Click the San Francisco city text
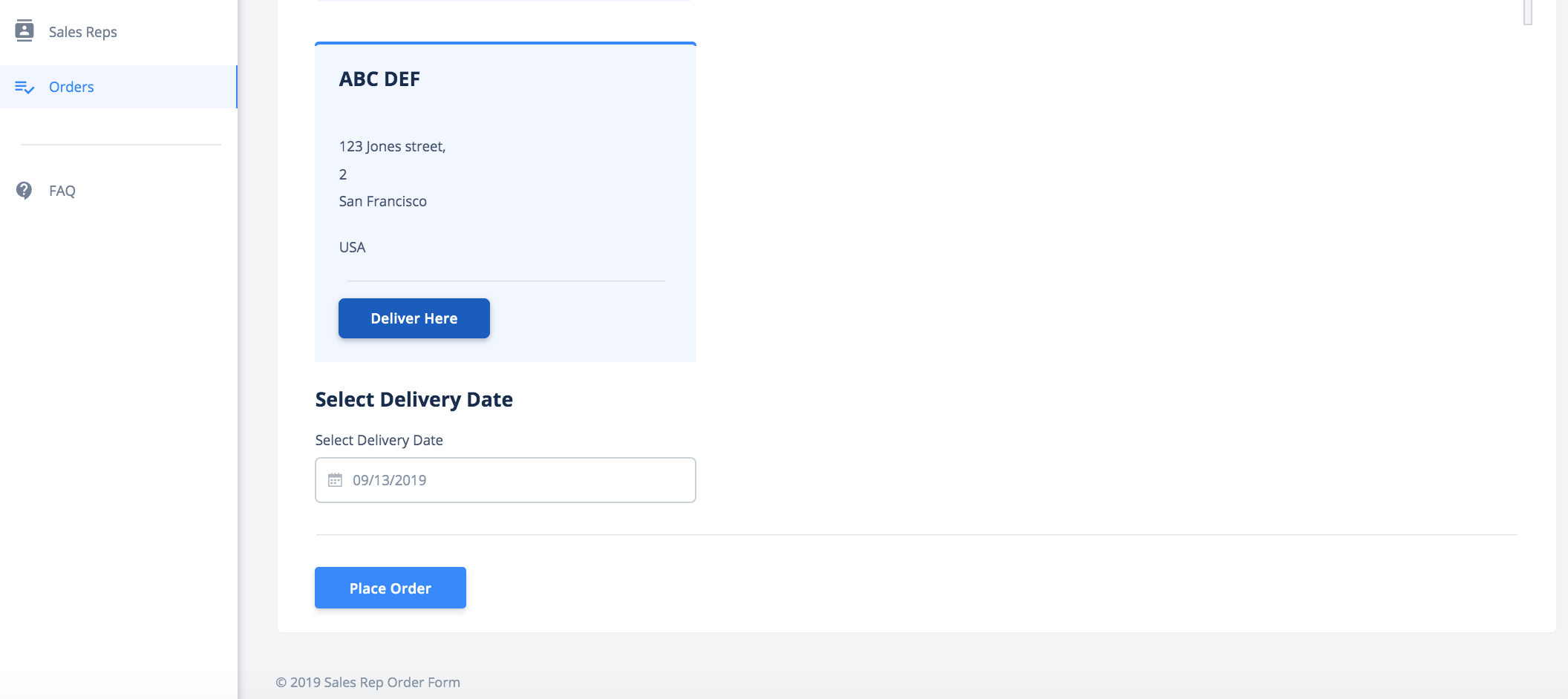 (x=383, y=201)
